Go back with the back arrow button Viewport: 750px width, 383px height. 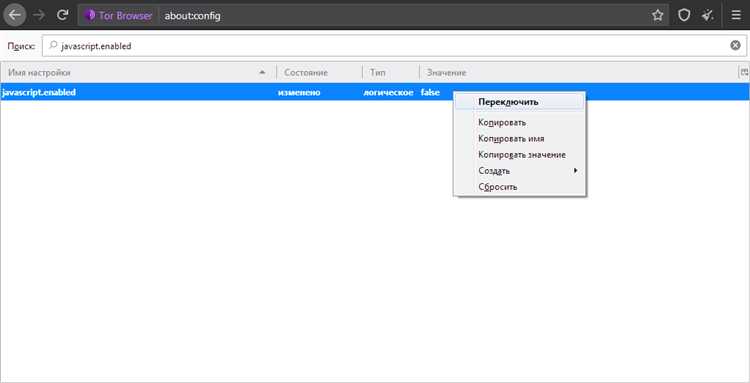15,15
